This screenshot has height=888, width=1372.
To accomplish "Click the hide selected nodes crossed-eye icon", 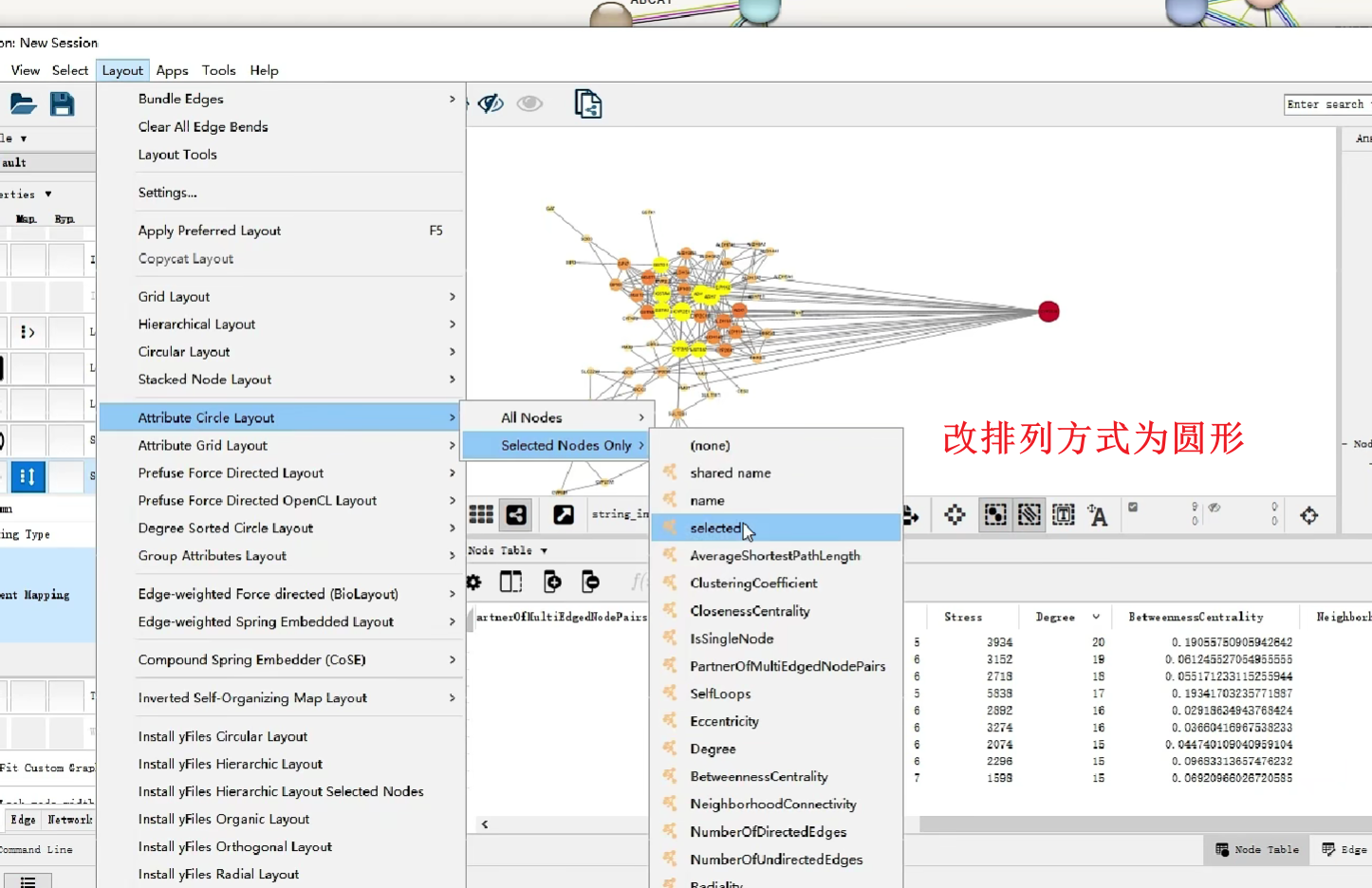I will [491, 103].
